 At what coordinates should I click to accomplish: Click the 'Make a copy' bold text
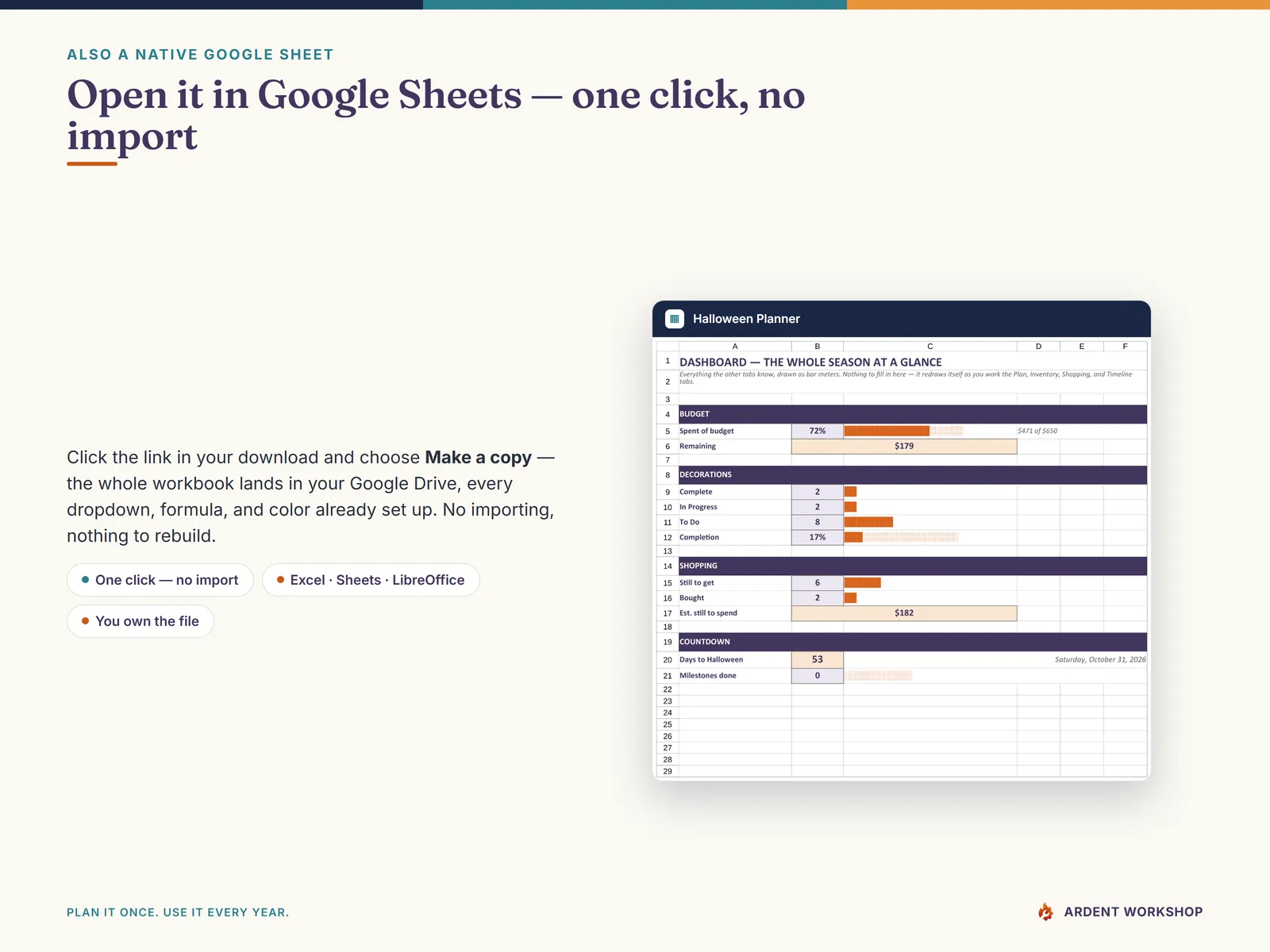478,458
